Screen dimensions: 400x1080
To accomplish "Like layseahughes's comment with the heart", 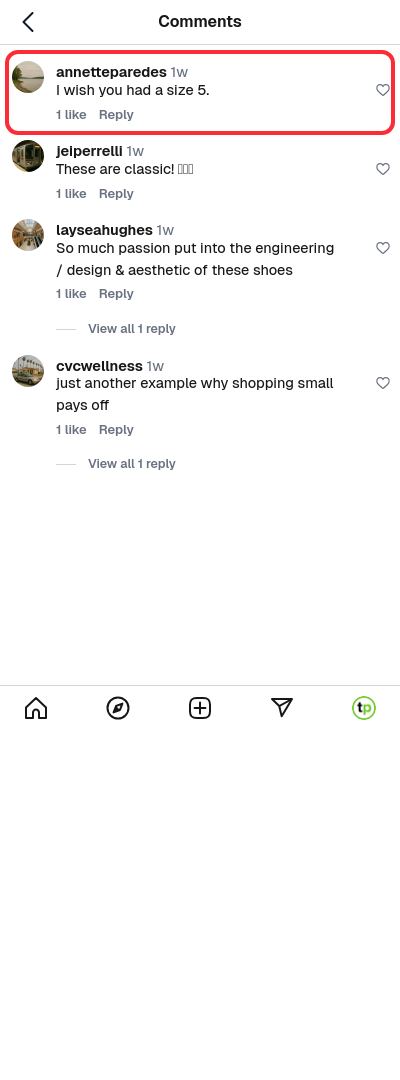I will [383, 248].
